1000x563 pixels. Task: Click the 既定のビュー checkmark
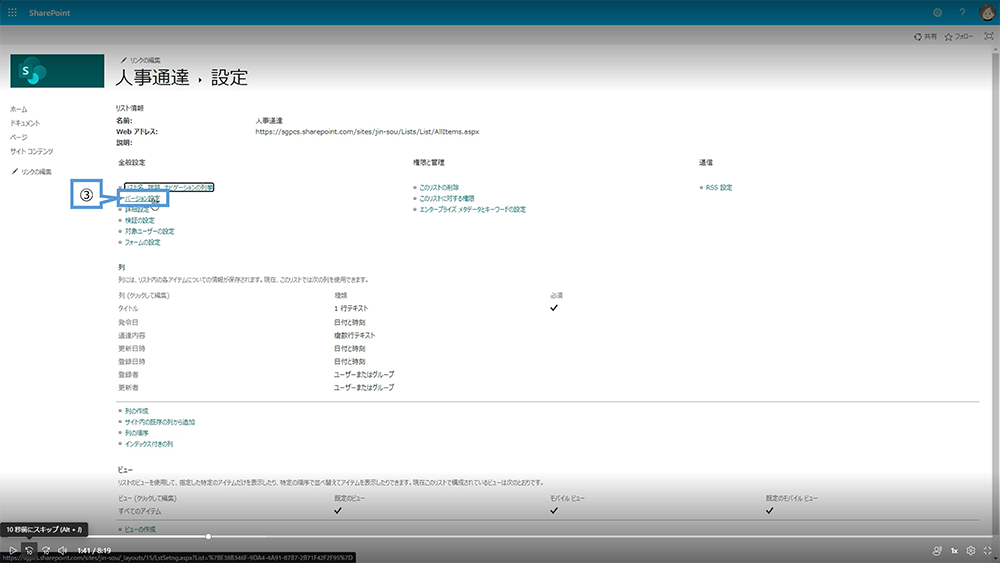coord(338,511)
